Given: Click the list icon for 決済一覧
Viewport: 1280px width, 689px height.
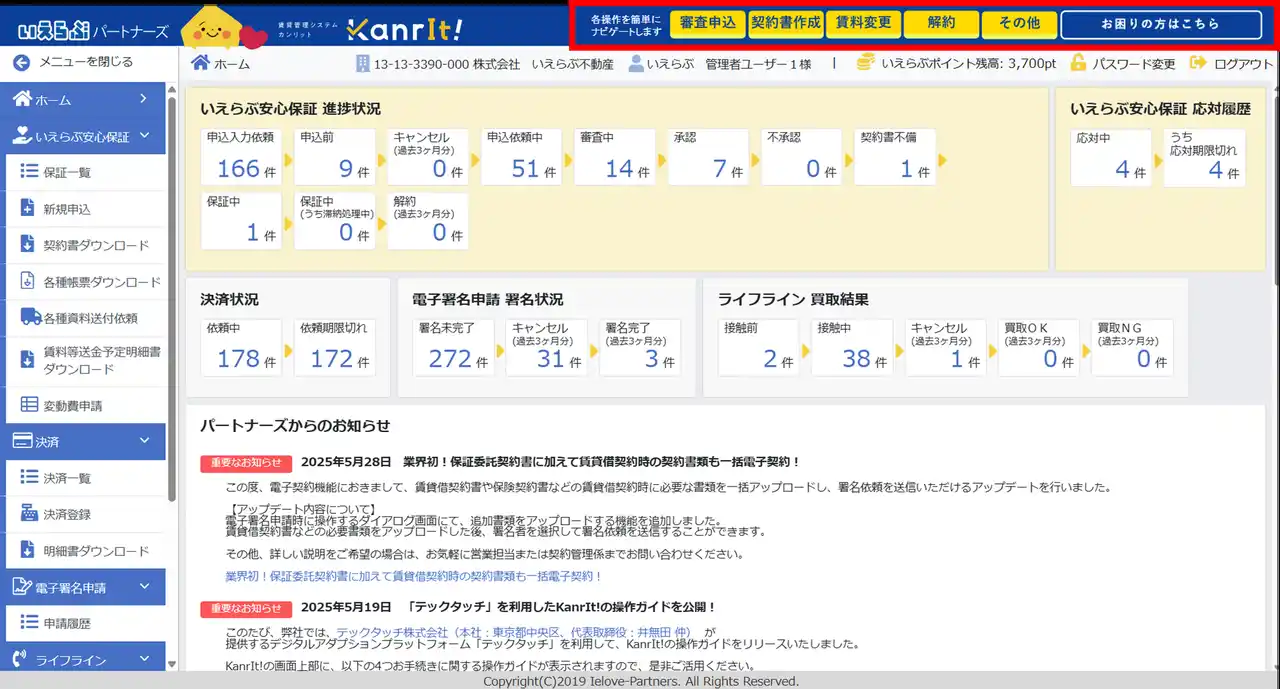Looking at the screenshot, I should [x=28, y=478].
